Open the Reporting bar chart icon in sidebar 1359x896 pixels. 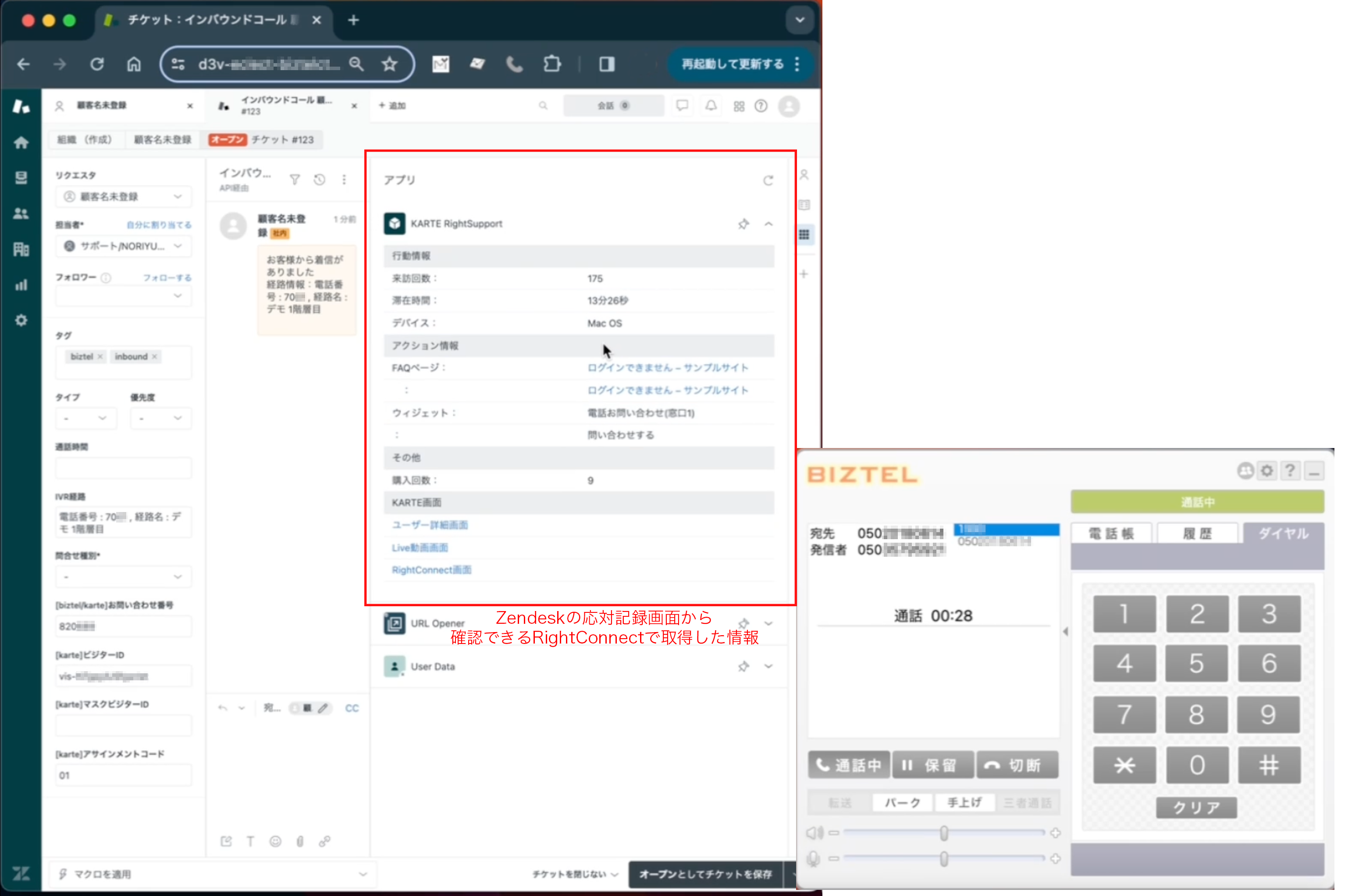pyautogui.click(x=21, y=284)
